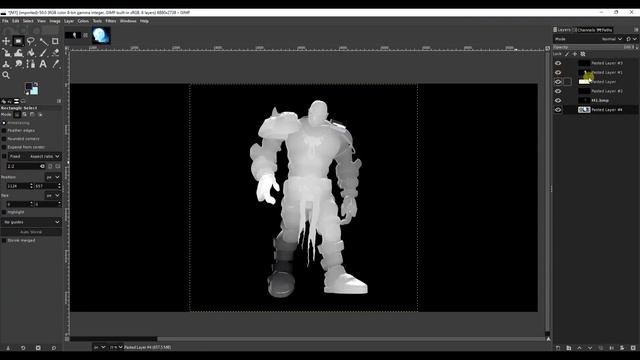640x360 pixels.
Task: Open the status bar unit dropdown
Action: 100,347
